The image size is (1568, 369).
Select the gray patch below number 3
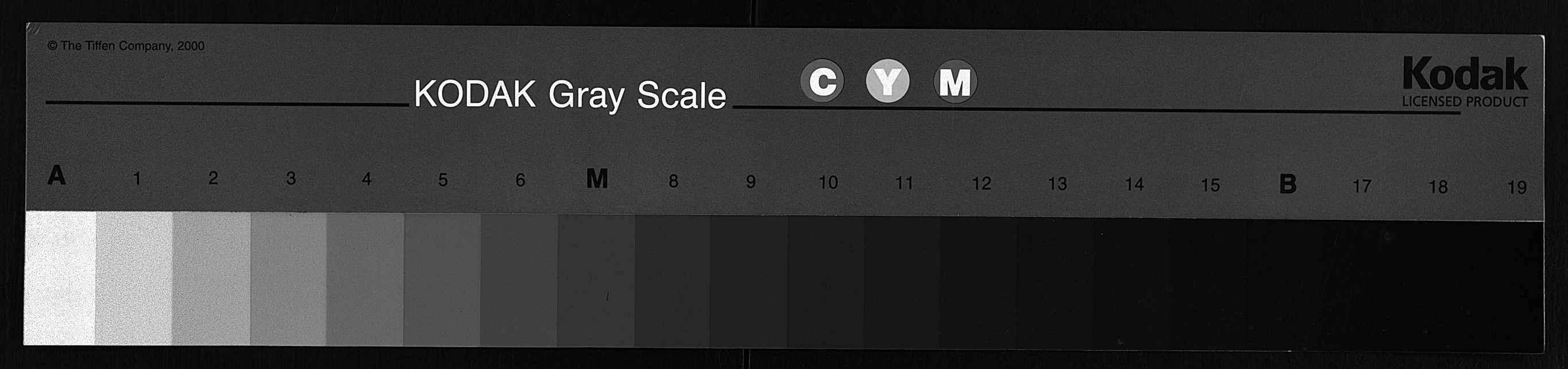click(289, 279)
